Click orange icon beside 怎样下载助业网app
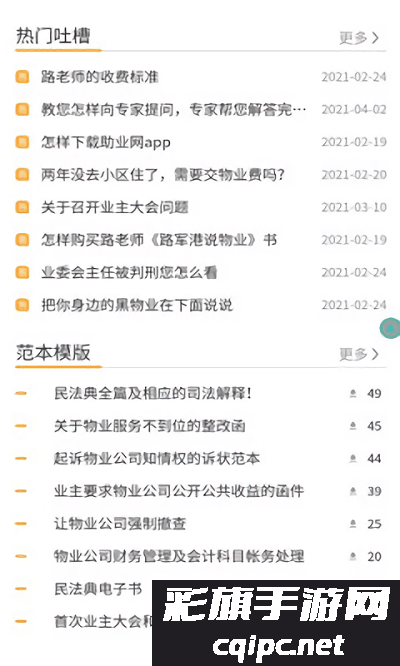This screenshot has width=400, height=666. click(22, 142)
